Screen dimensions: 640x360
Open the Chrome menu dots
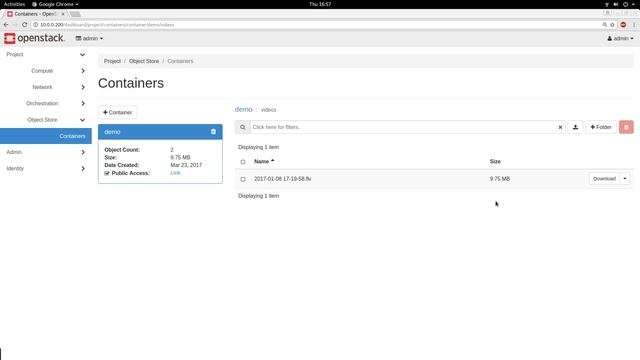click(634, 24)
